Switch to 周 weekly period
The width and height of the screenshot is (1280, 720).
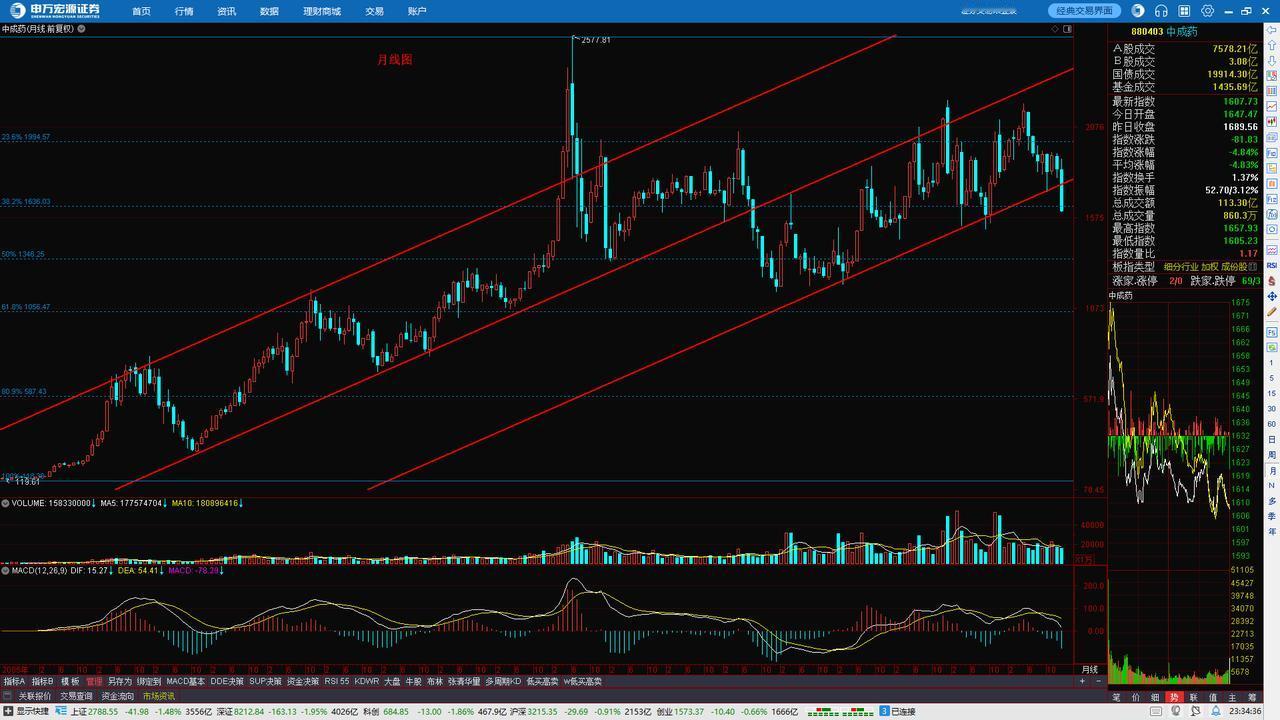point(1271,454)
